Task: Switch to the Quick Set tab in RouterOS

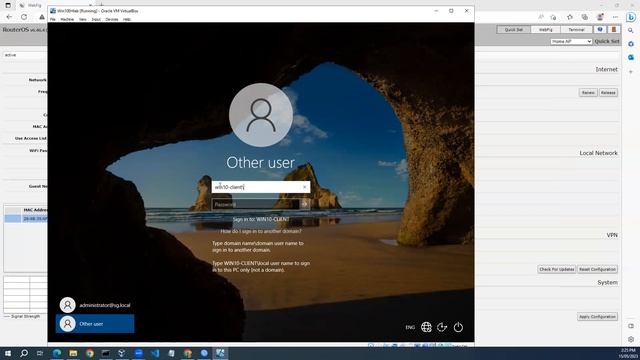Action: 513,29
